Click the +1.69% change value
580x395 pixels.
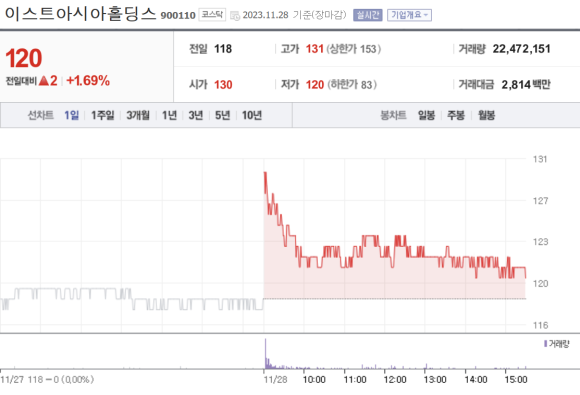[x=88, y=81]
